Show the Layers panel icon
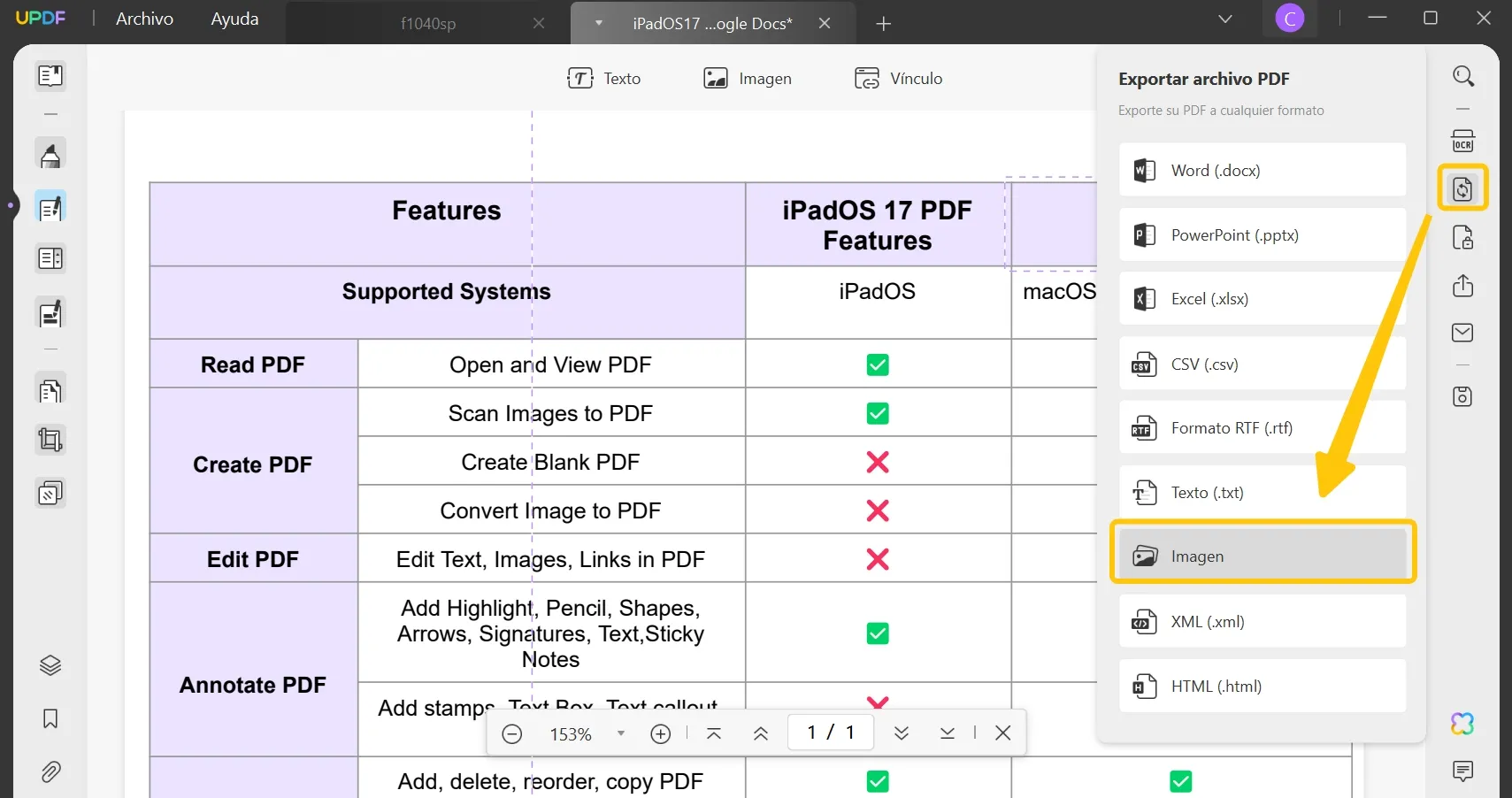 tap(50, 665)
